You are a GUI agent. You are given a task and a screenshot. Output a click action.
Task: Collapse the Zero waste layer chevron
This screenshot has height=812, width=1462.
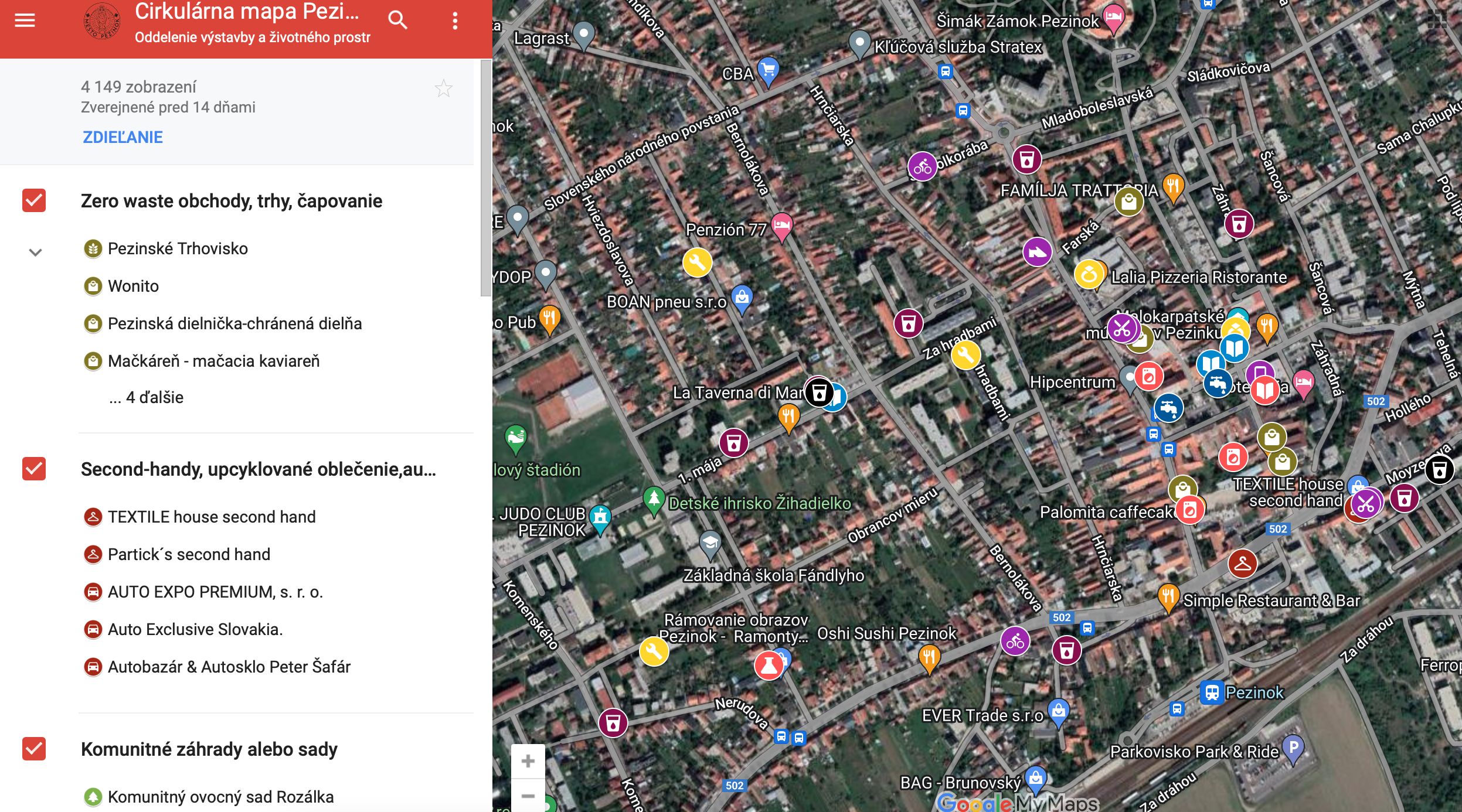tap(35, 253)
